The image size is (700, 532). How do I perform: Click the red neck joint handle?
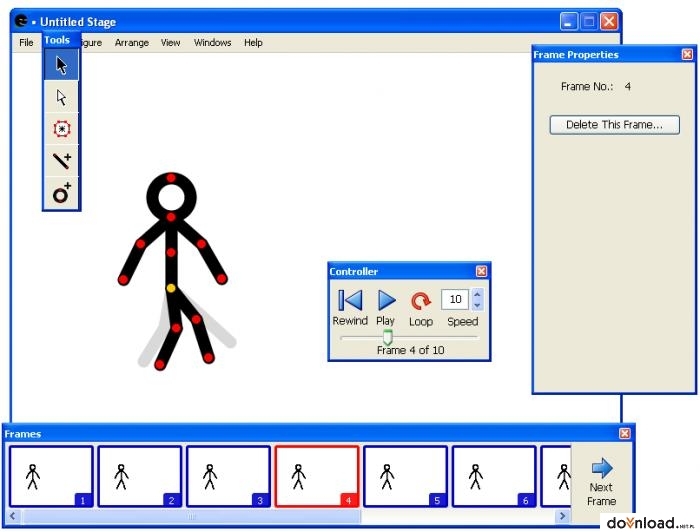click(x=171, y=217)
